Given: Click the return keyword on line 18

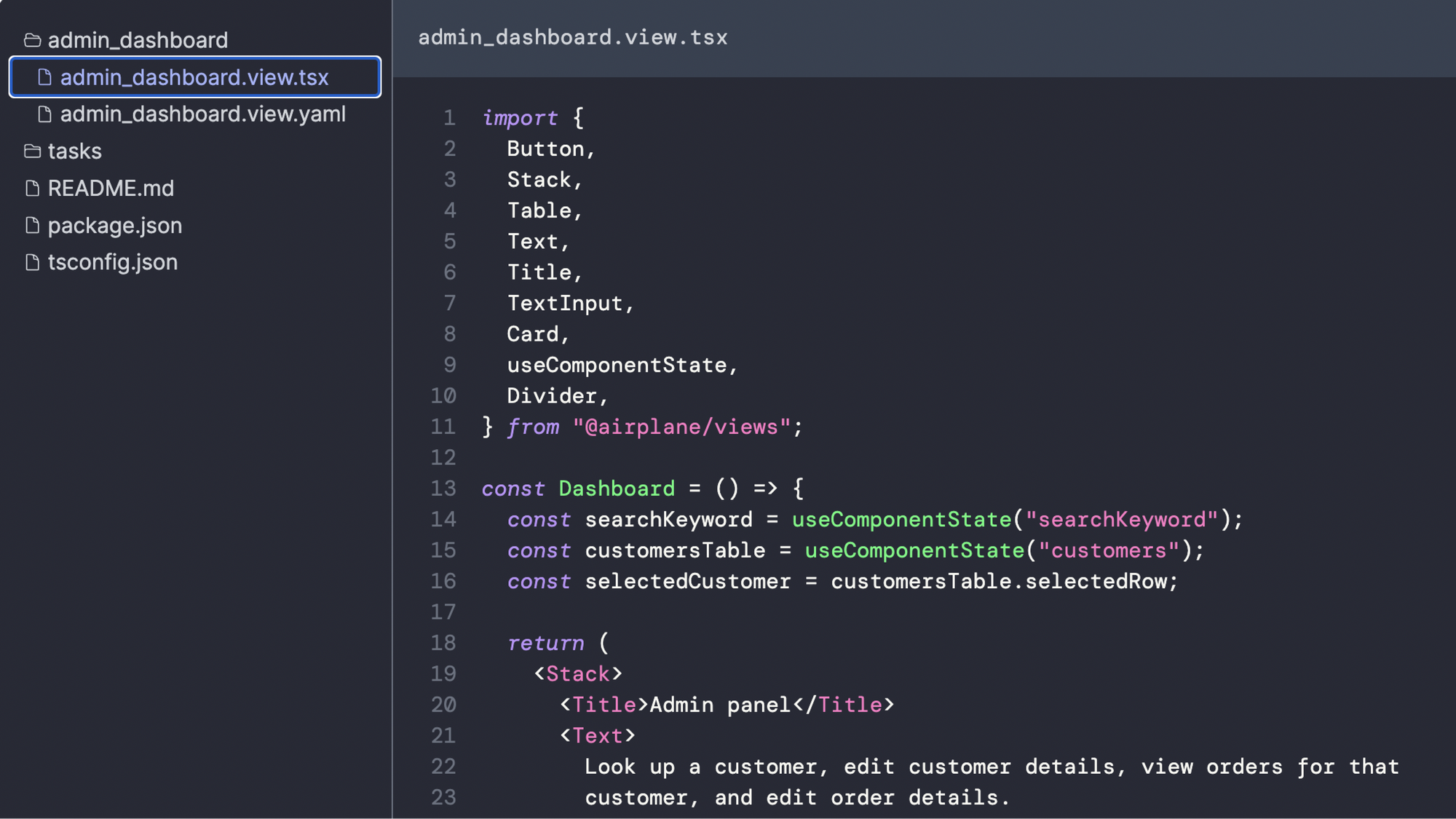Looking at the screenshot, I should click(x=546, y=643).
